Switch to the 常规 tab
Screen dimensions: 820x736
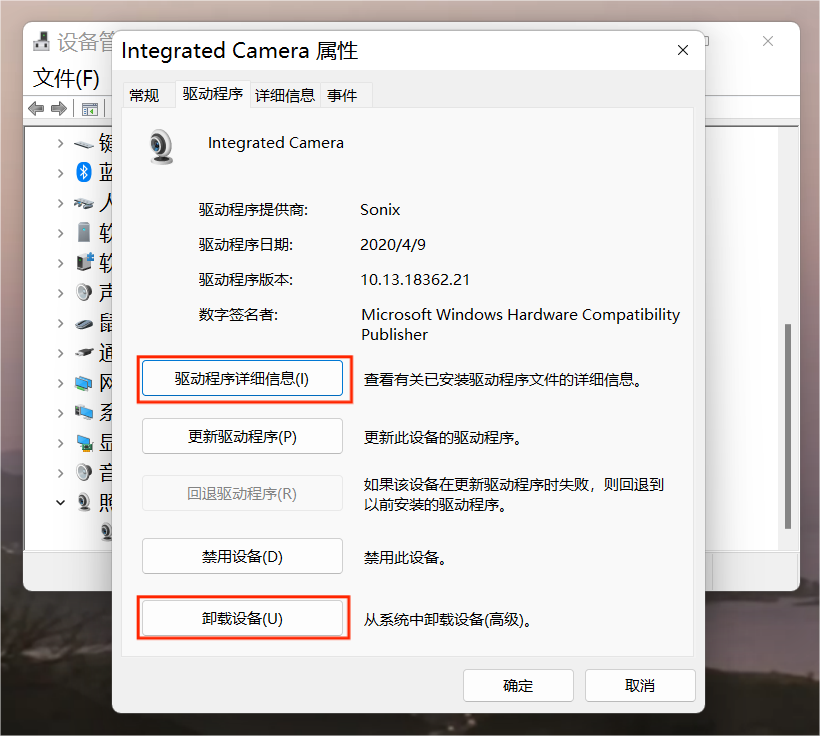coord(144,95)
